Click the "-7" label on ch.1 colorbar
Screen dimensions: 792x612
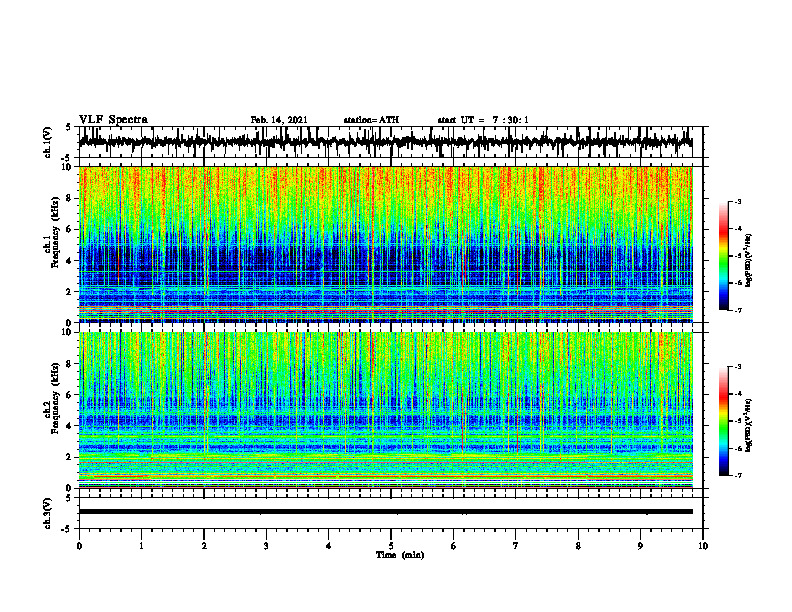(737, 310)
